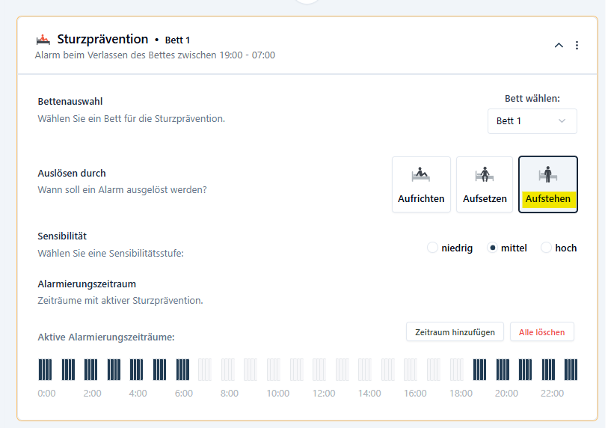Set sensitivity to hoch

[x=546, y=247]
